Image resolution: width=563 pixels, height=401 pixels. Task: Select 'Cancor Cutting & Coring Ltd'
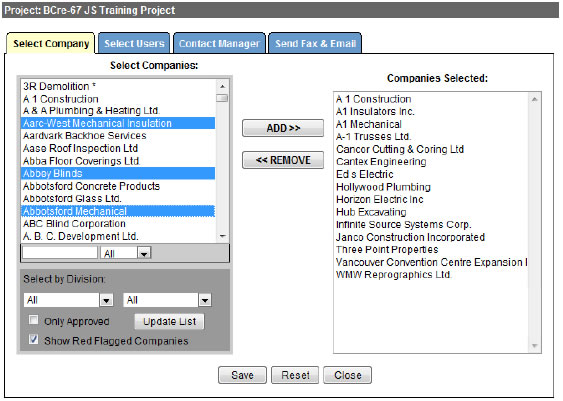[431, 149]
